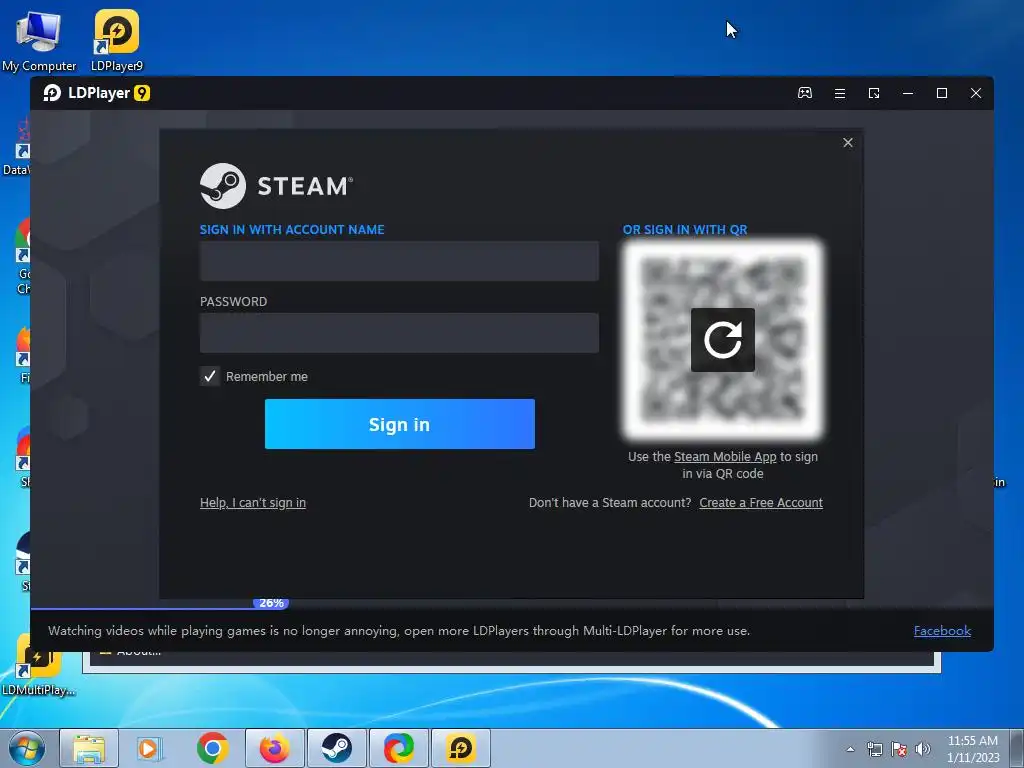1024x768 pixels.
Task: Minimize the LDPlayer window
Action: 908,93
